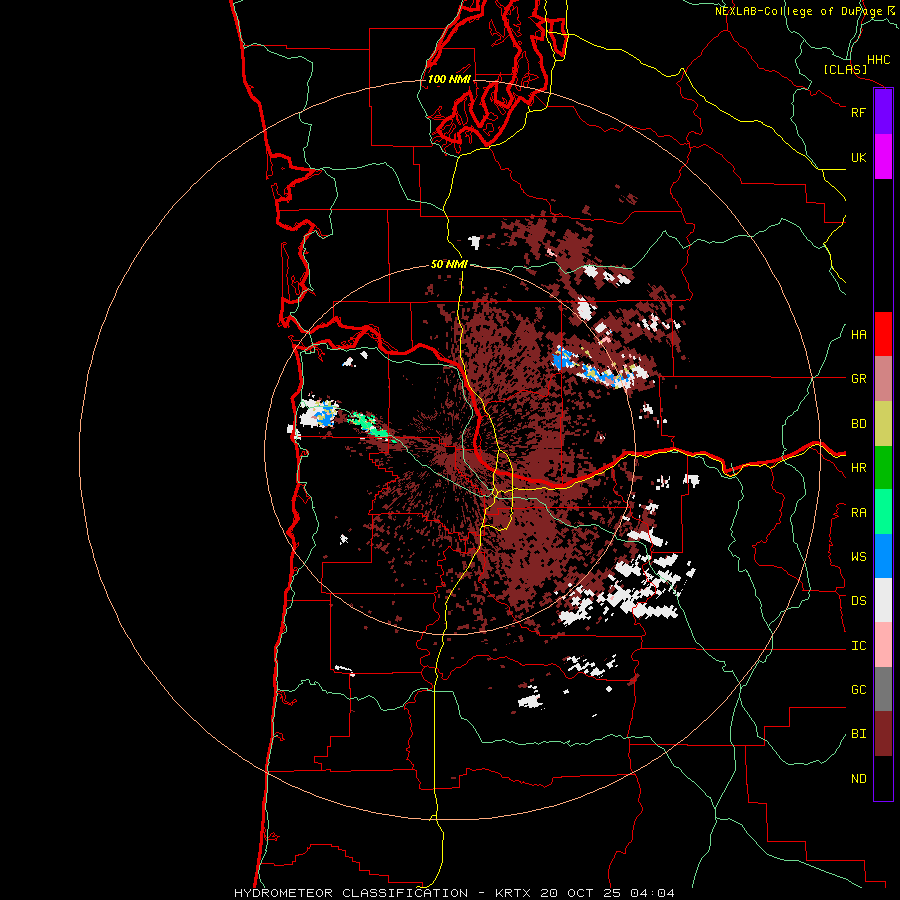Click the DS white legend swatch
This screenshot has height=900, width=900.
(883, 600)
